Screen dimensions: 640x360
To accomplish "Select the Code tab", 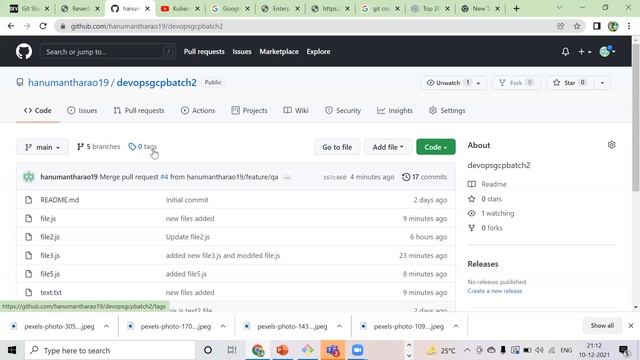I will click(x=38, y=111).
